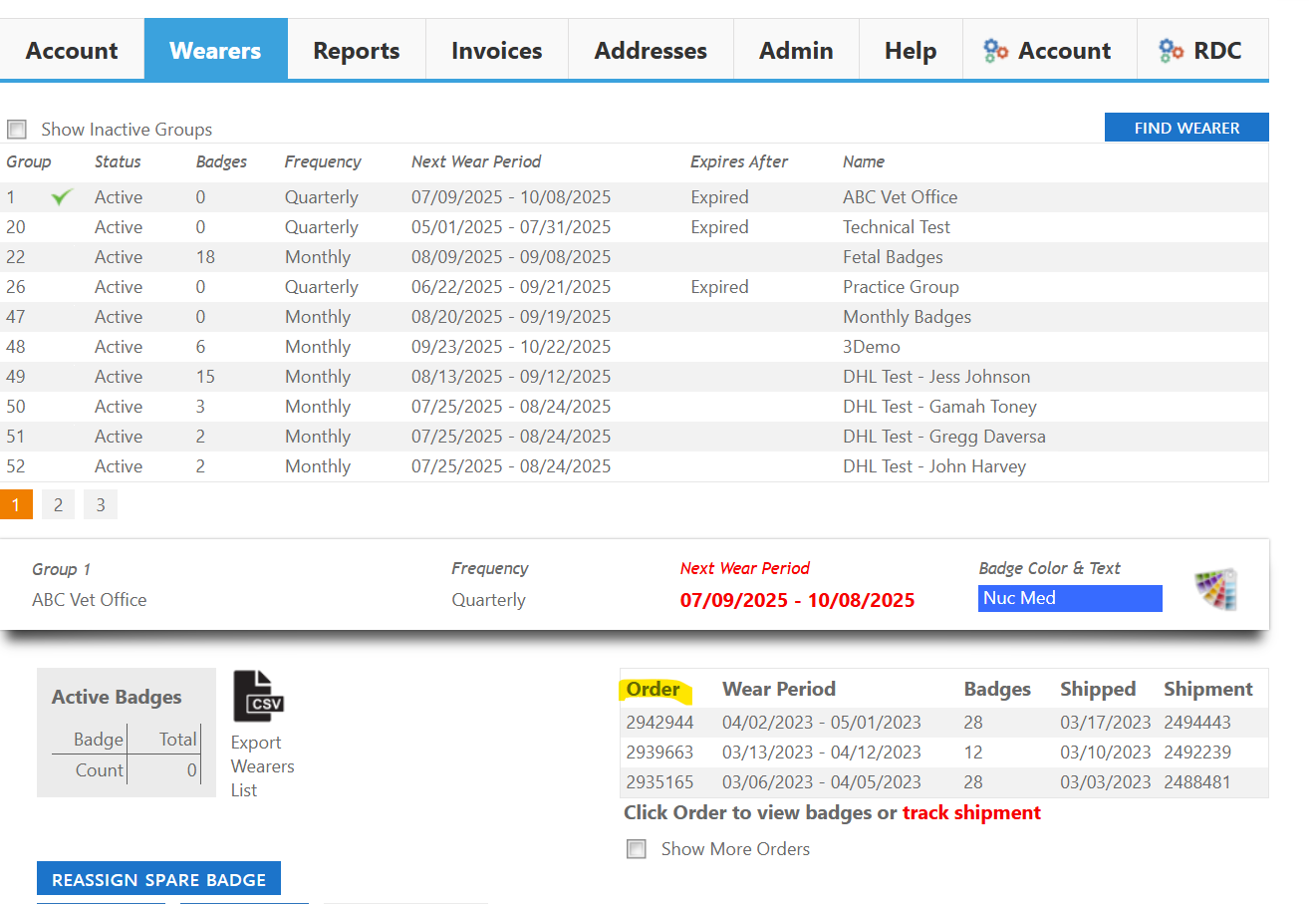Viewport: 1316px width, 904px height.
Task: Click the gear icon beside RDC tab
Action: coord(1171,51)
